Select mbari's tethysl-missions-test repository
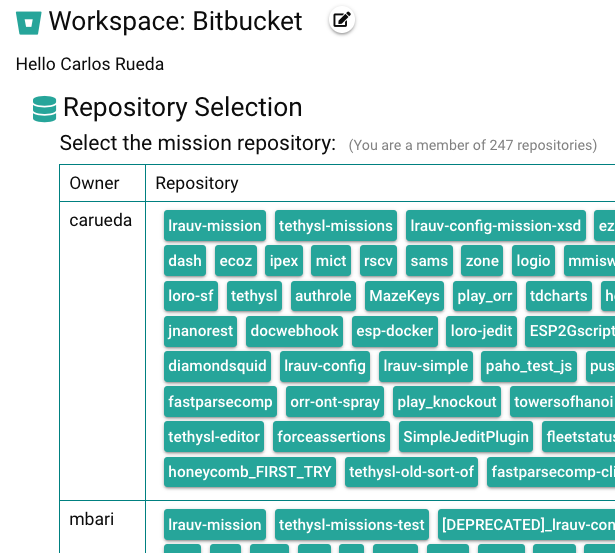Image resolution: width=615 pixels, height=553 pixels. pos(352,524)
